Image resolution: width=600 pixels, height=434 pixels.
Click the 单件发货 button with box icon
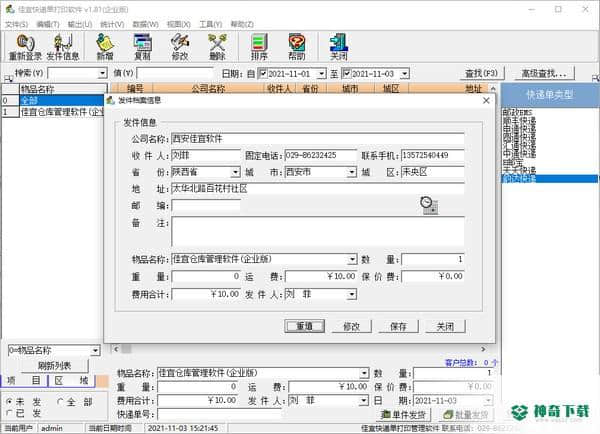click(403, 414)
